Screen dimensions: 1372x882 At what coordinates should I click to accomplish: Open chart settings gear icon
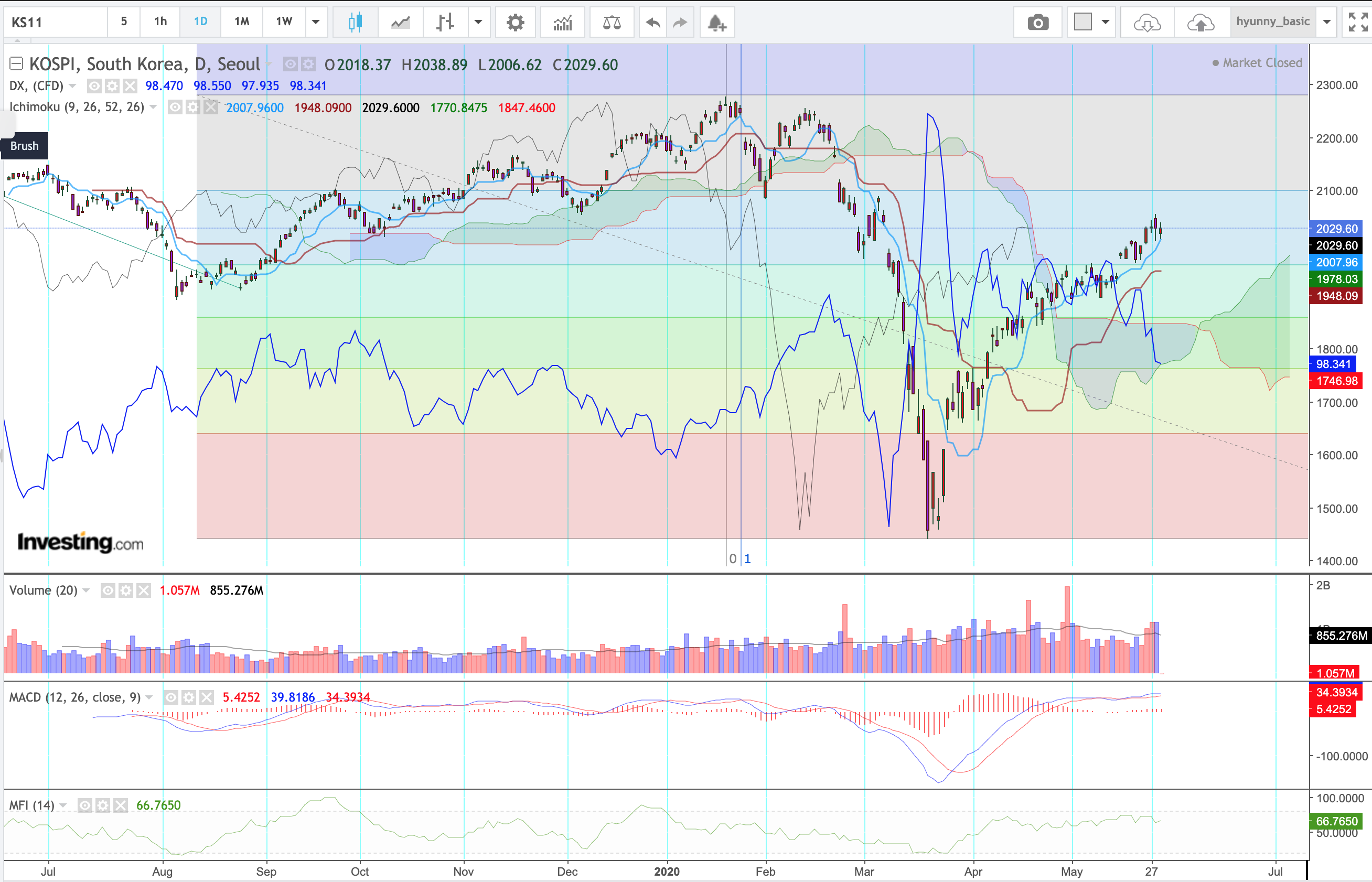(515, 23)
